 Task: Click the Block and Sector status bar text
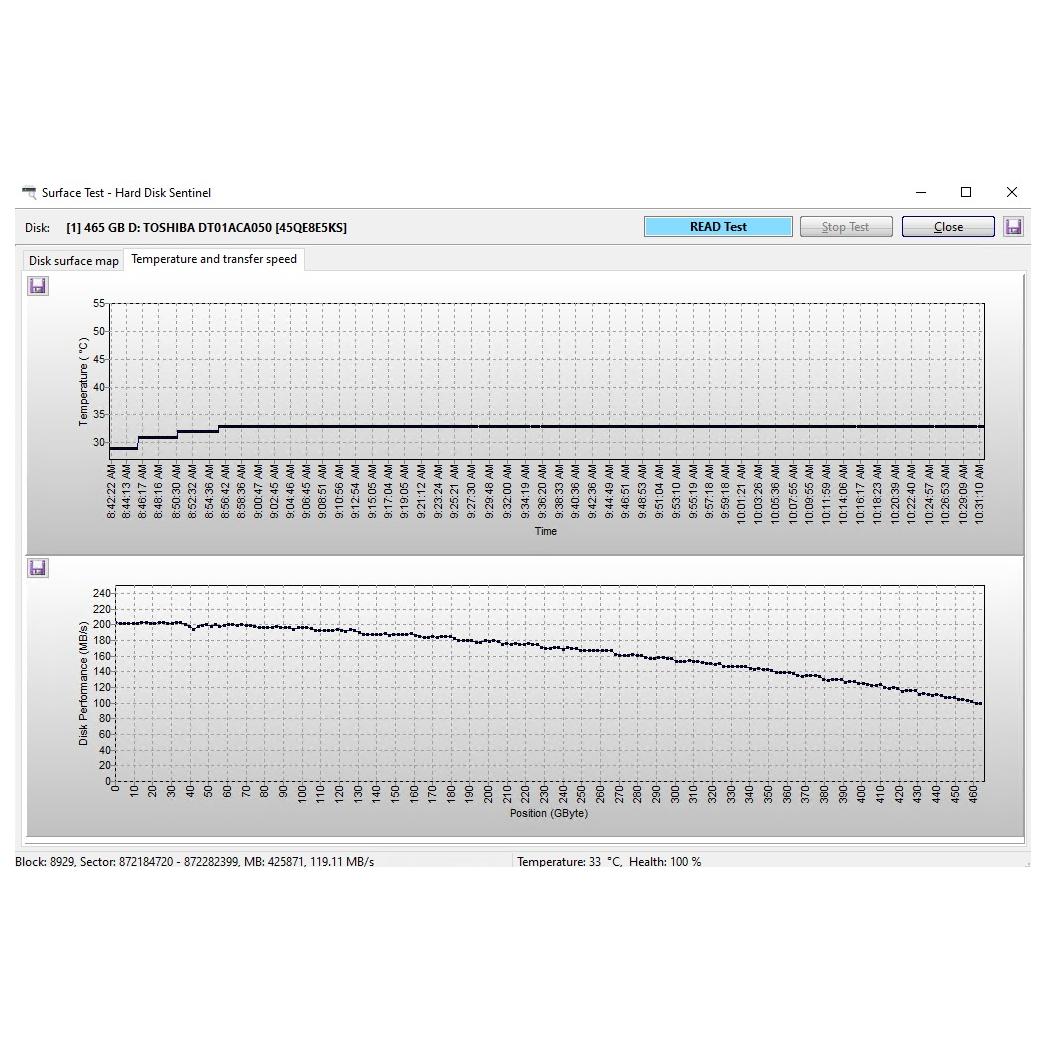point(194,861)
